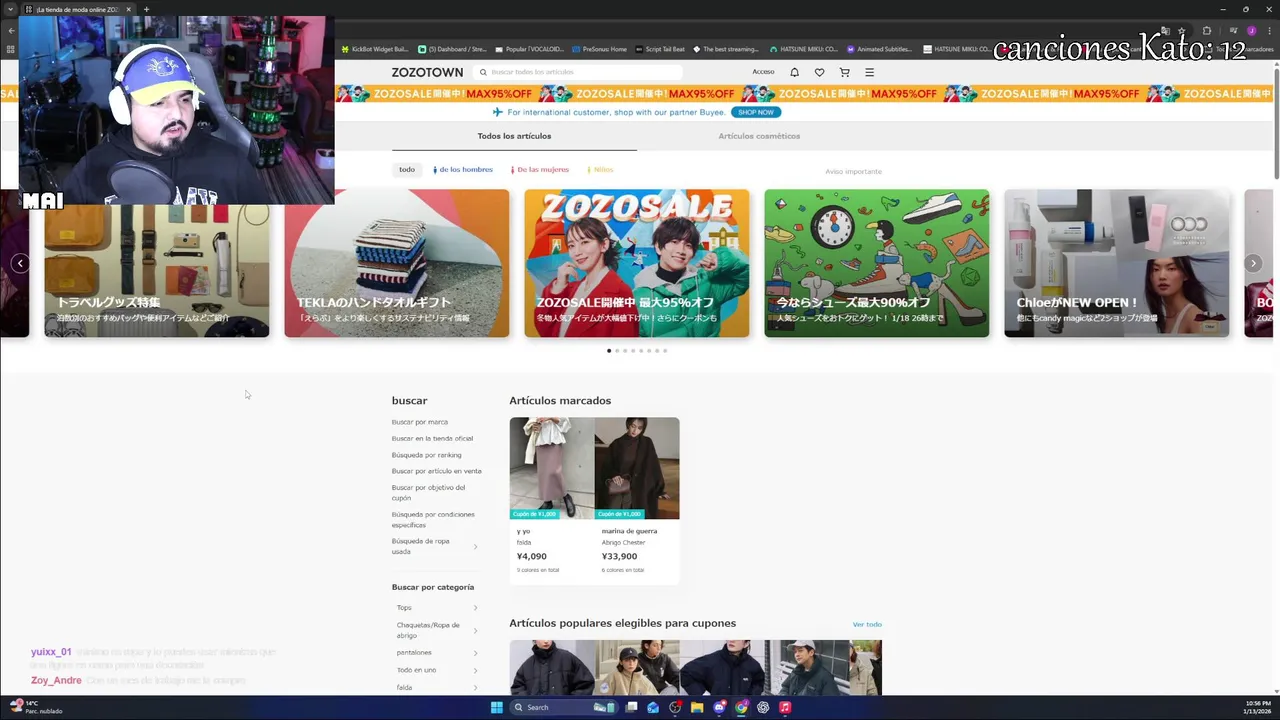1280x720 pixels.
Task: Open the ZOZOSALE 95% off banner
Action: point(637,263)
